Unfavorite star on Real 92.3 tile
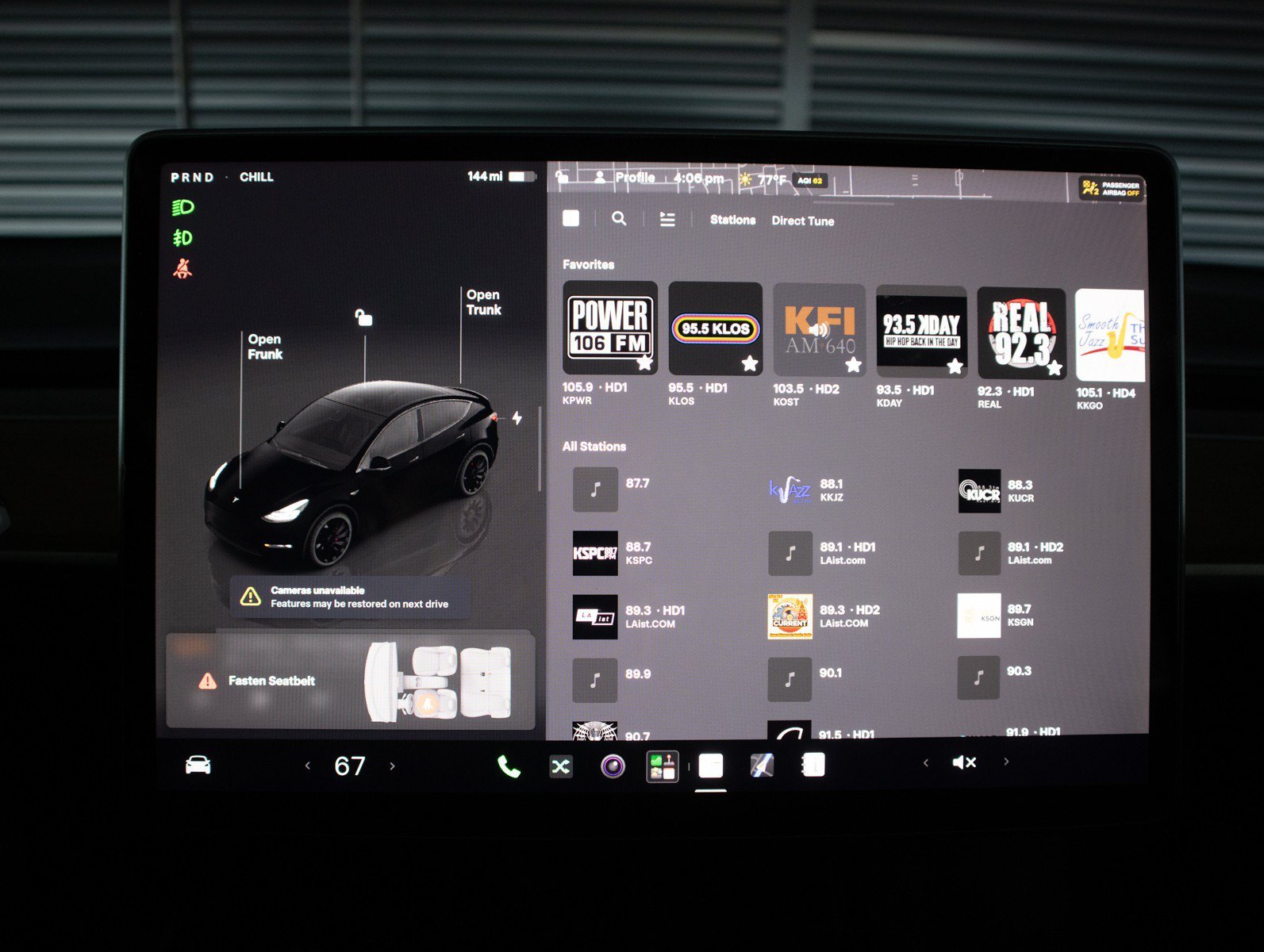Image resolution: width=1264 pixels, height=952 pixels. [x=1054, y=368]
